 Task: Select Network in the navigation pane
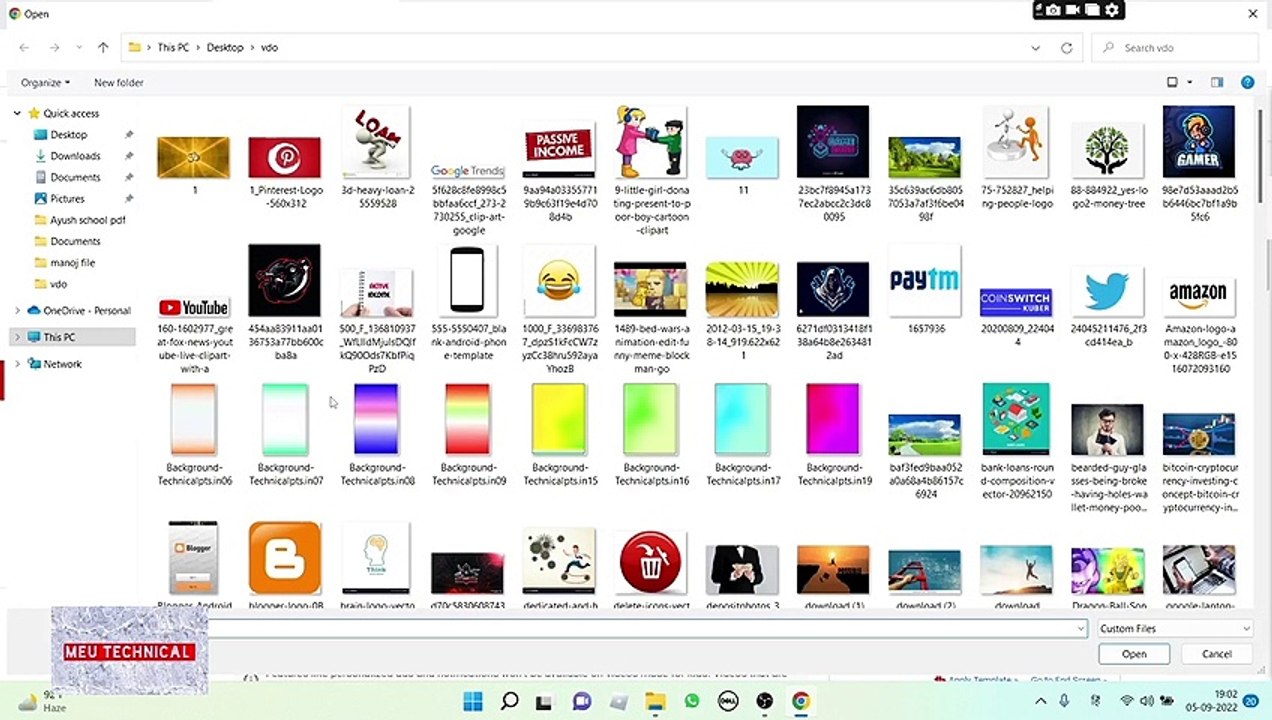[x=62, y=364]
